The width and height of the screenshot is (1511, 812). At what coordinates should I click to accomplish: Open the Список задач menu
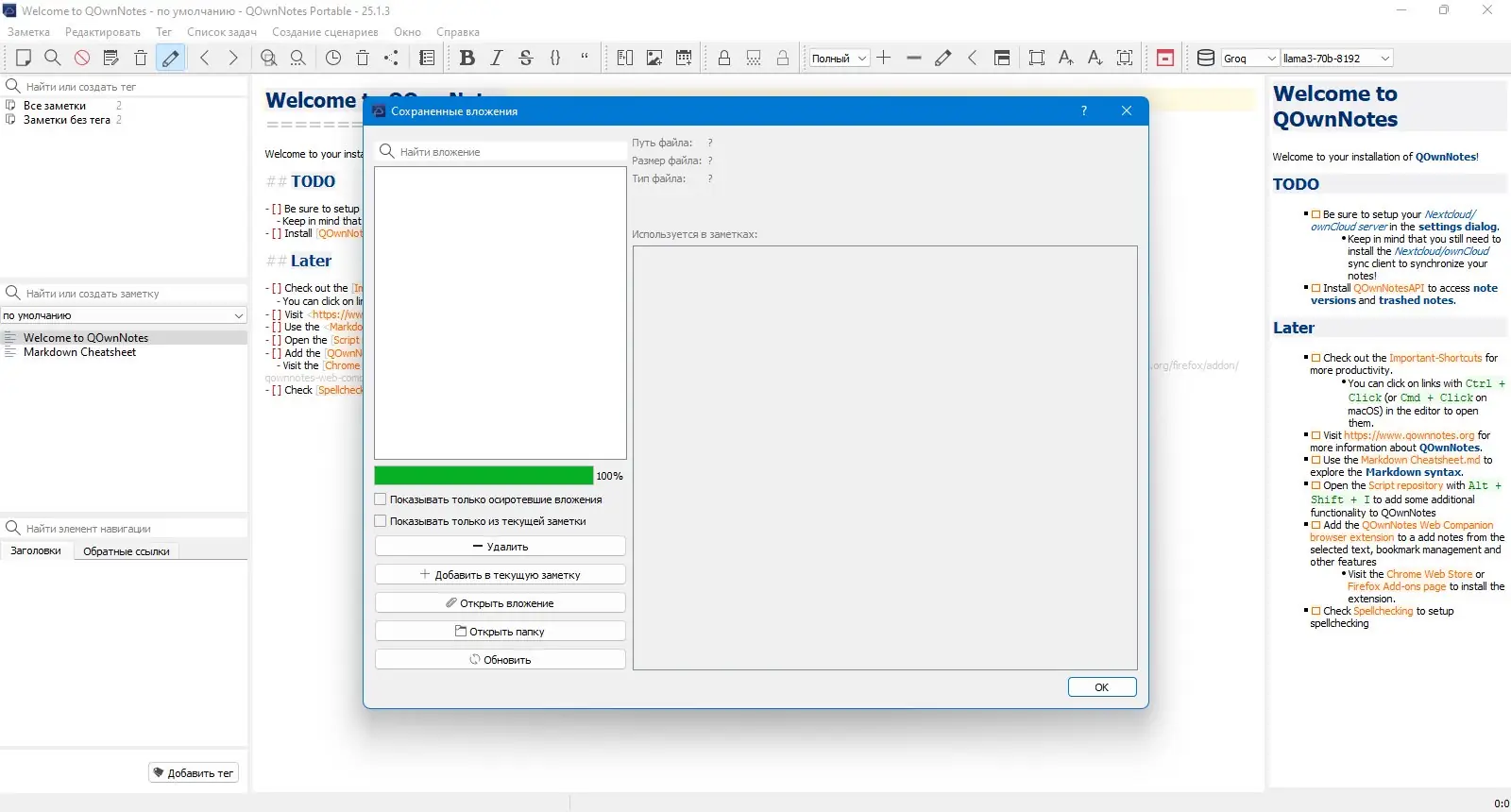click(222, 32)
